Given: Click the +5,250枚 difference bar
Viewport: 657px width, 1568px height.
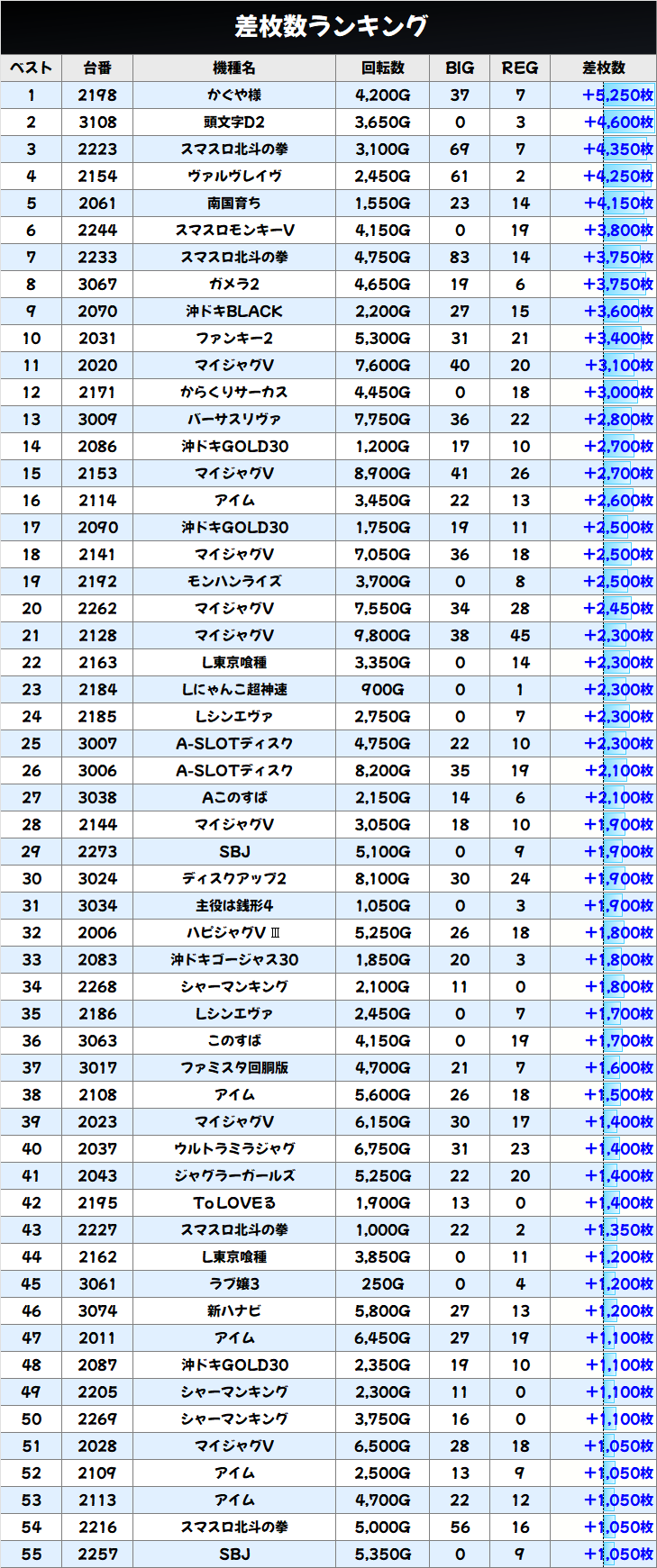Looking at the screenshot, I should [x=618, y=95].
